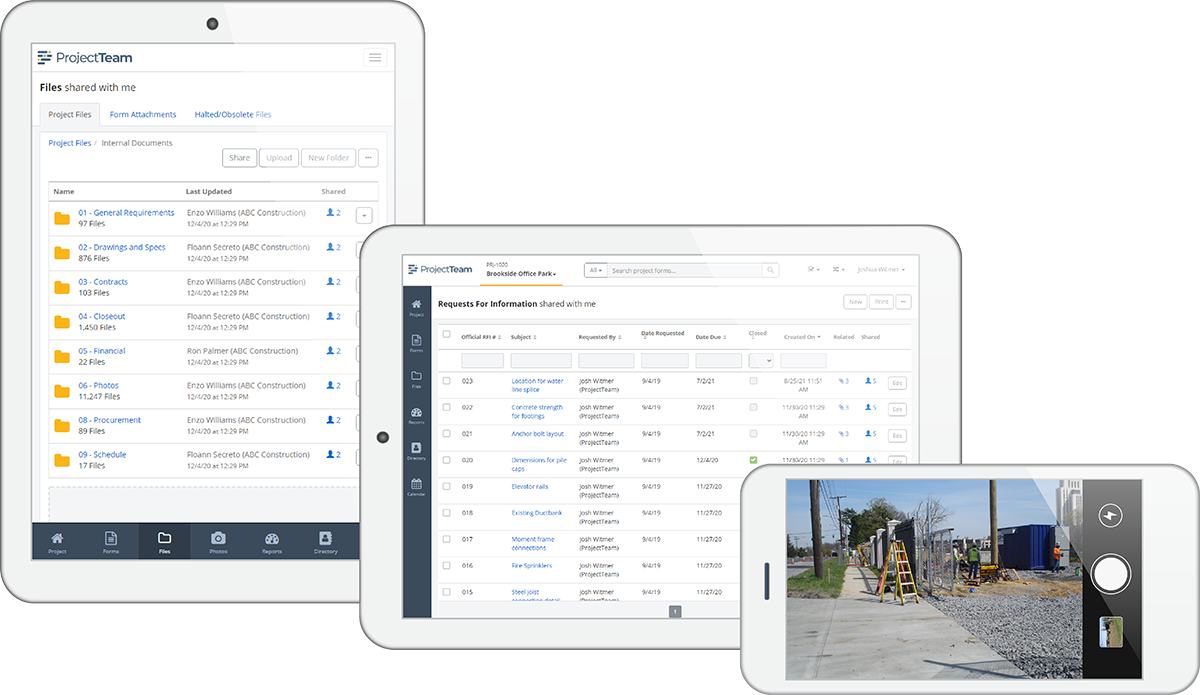Open the All search filter dropdown
This screenshot has height=695, width=1200.
coord(595,270)
